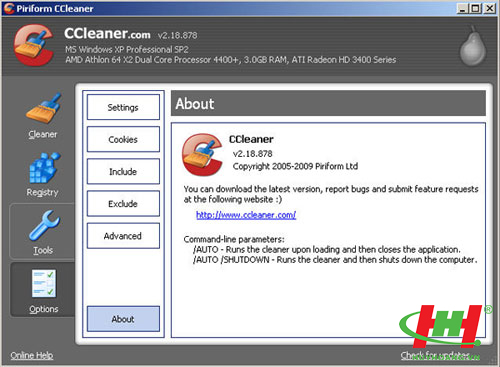Click the v2.18.878 version text in the header
Viewport: 500px width, 367px height.
click(x=178, y=35)
